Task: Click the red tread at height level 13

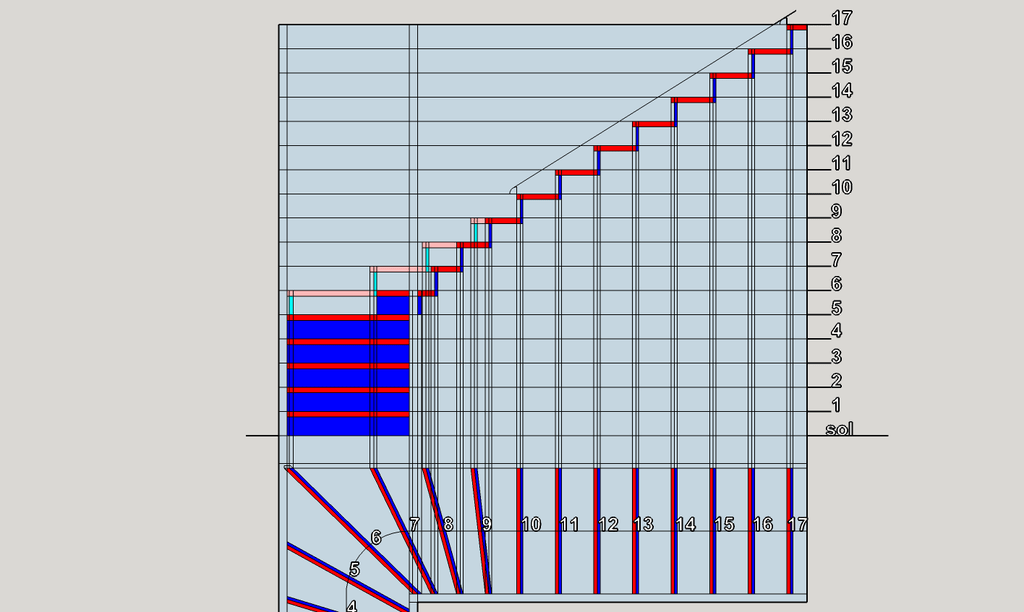Action: tap(654, 124)
